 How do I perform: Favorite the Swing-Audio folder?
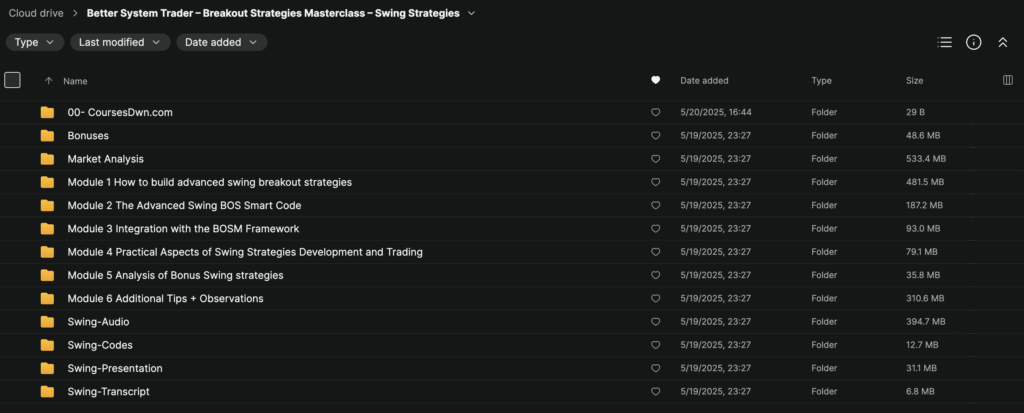click(x=656, y=322)
